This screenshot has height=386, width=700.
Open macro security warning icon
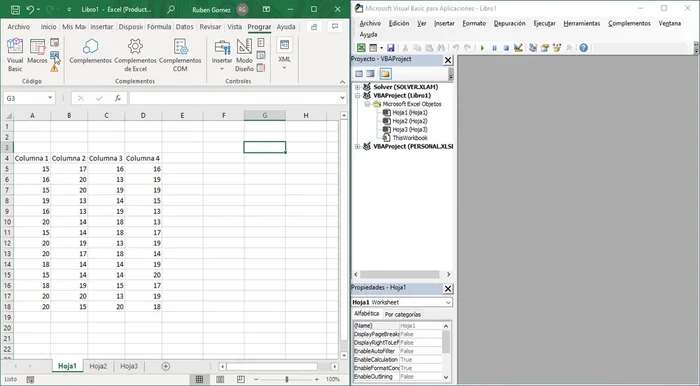coord(54,68)
